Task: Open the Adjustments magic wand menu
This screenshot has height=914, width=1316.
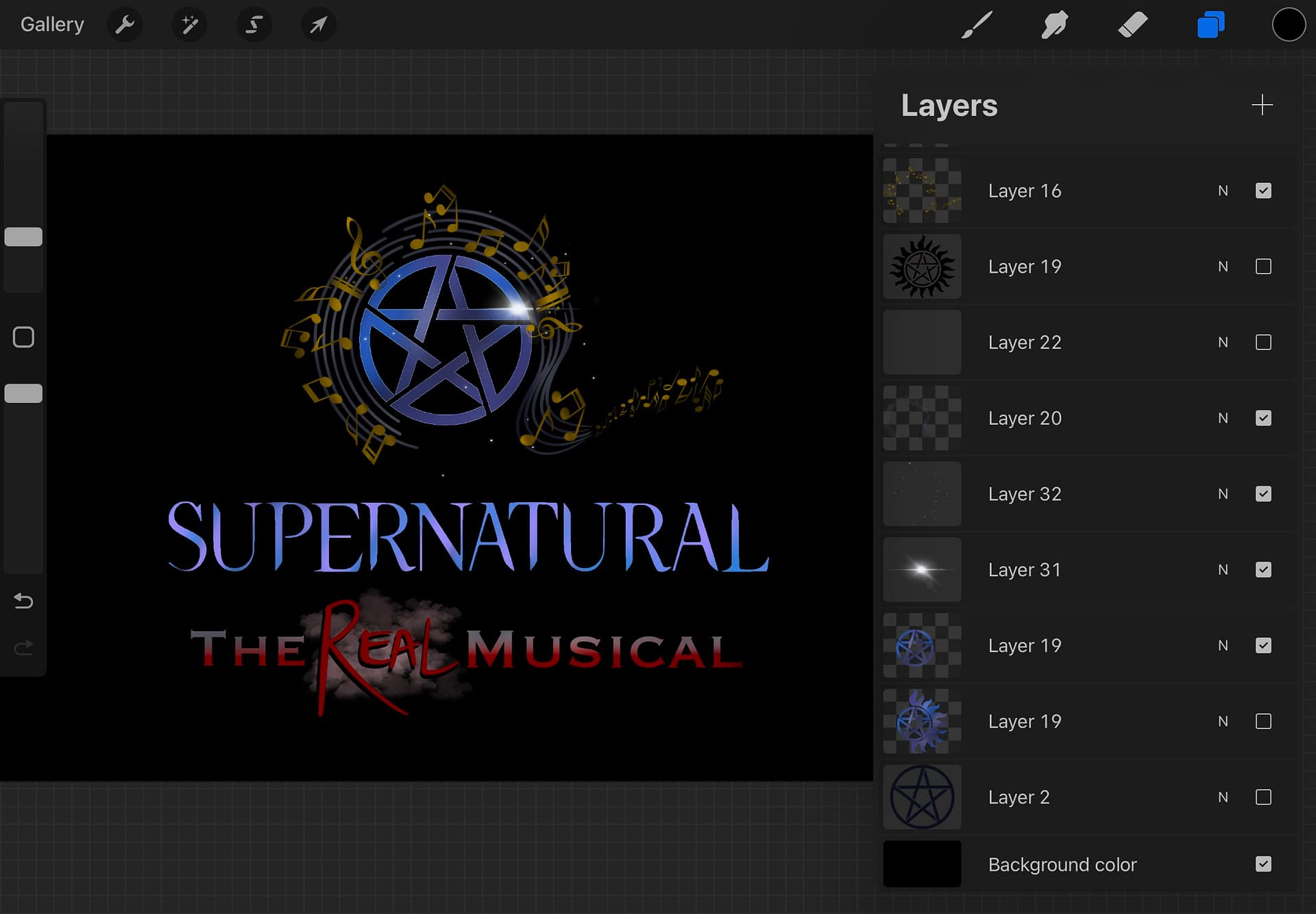Action: point(189,25)
